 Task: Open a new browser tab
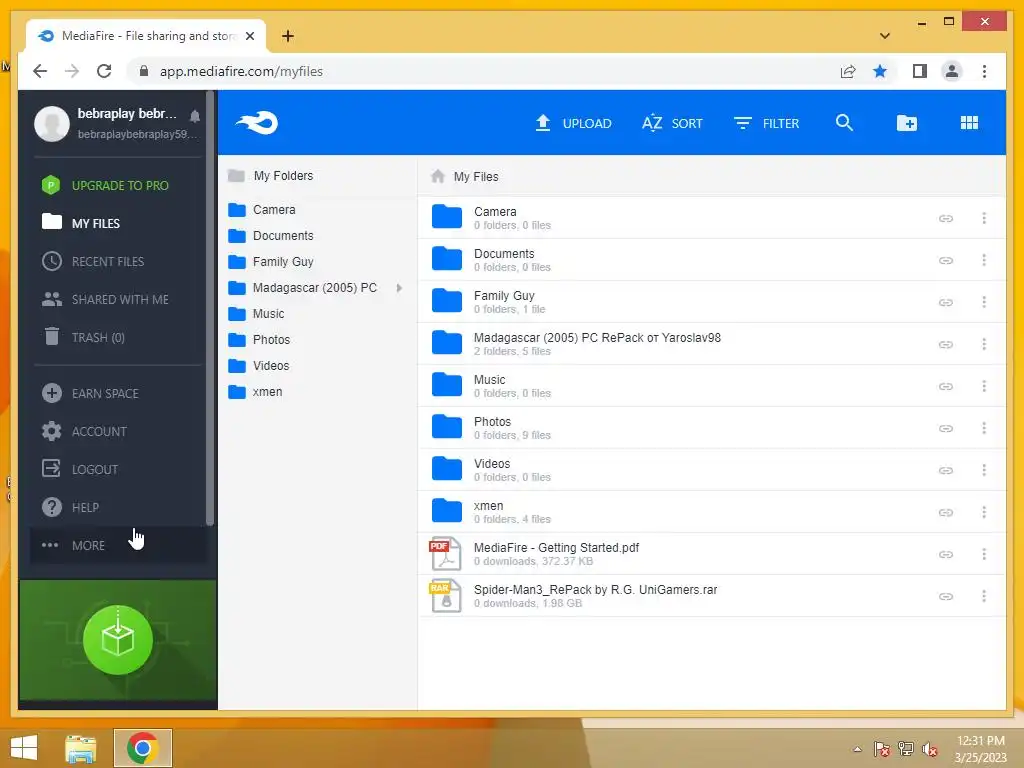tap(287, 36)
